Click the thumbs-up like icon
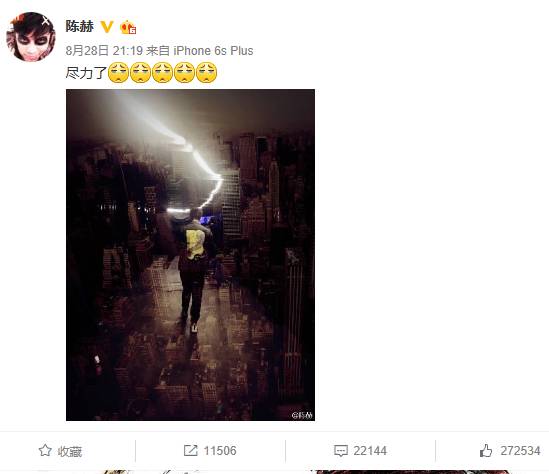The width and height of the screenshot is (549, 474). [x=486, y=451]
